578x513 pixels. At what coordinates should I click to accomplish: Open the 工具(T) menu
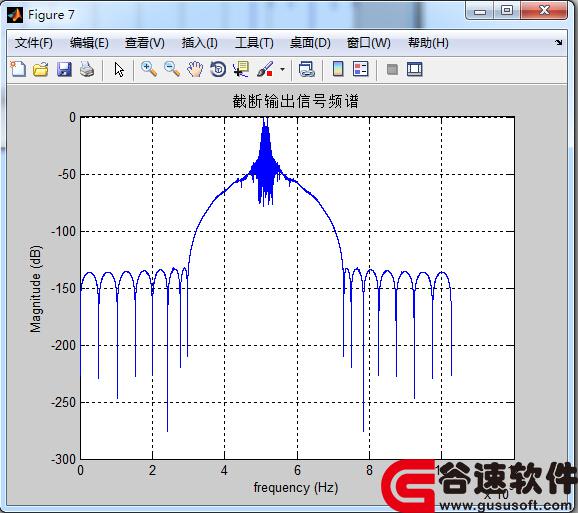coord(254,43)
